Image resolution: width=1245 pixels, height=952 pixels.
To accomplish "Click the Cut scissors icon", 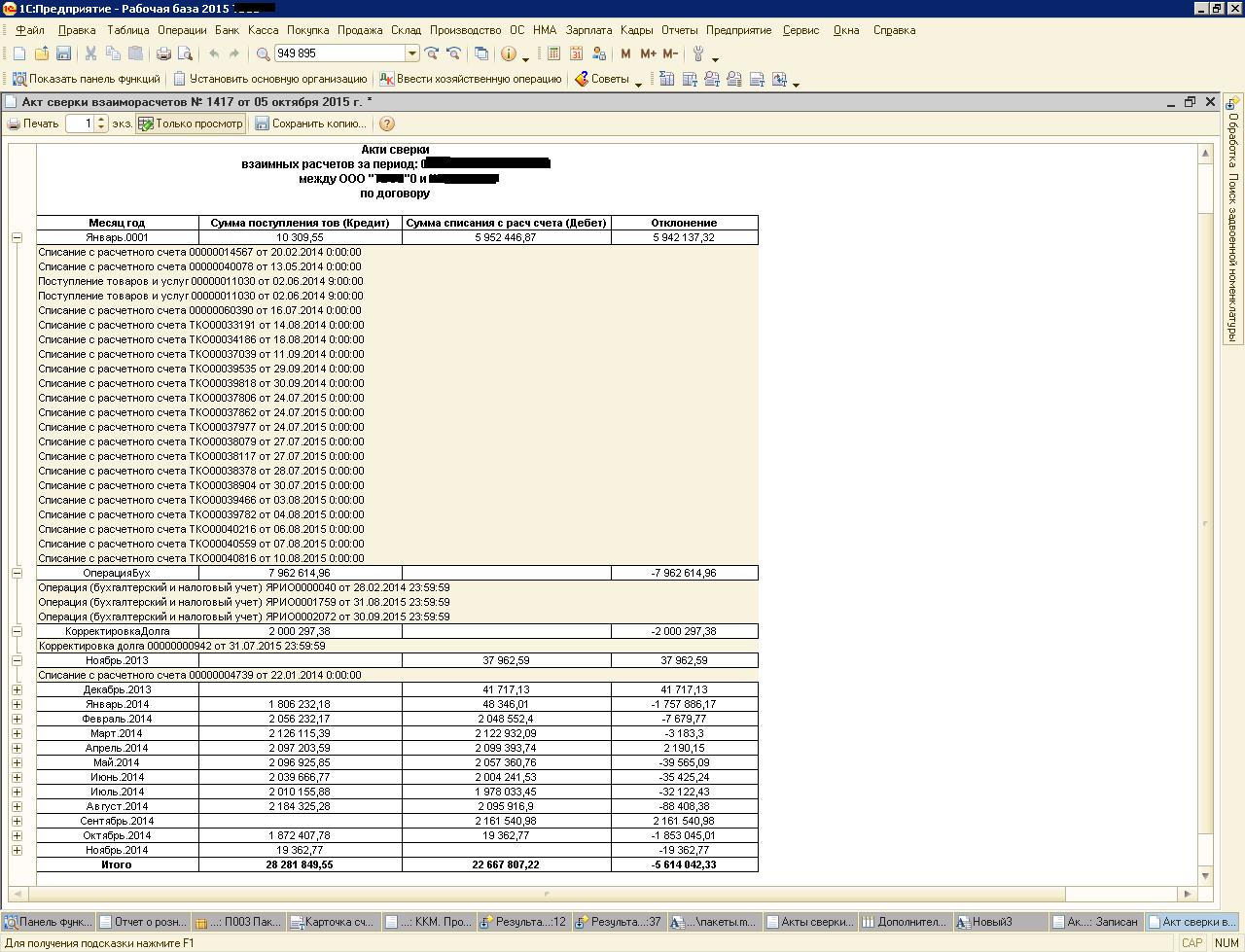I will point(90,53).
